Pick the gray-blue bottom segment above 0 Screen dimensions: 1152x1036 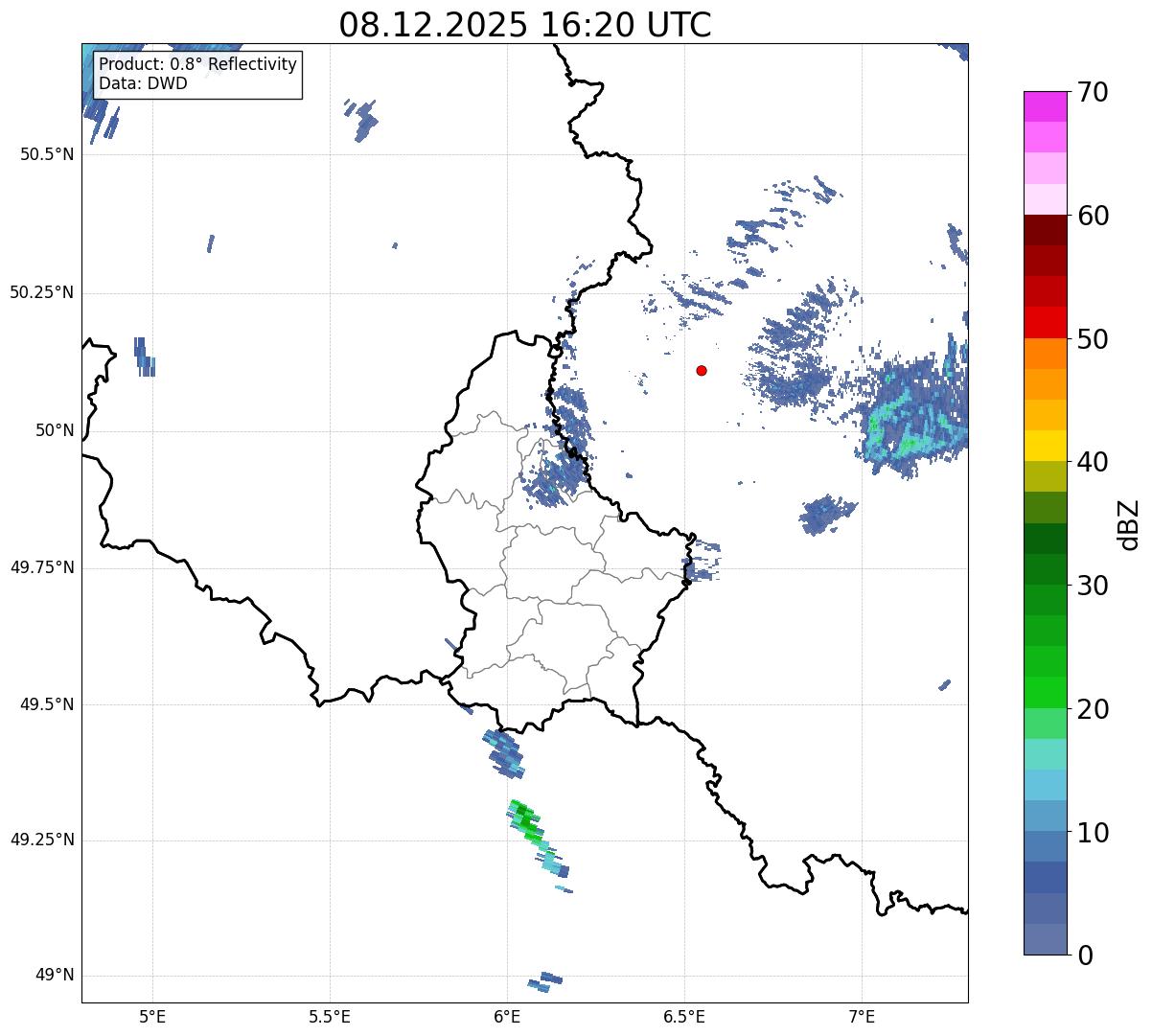(1045, 939)
